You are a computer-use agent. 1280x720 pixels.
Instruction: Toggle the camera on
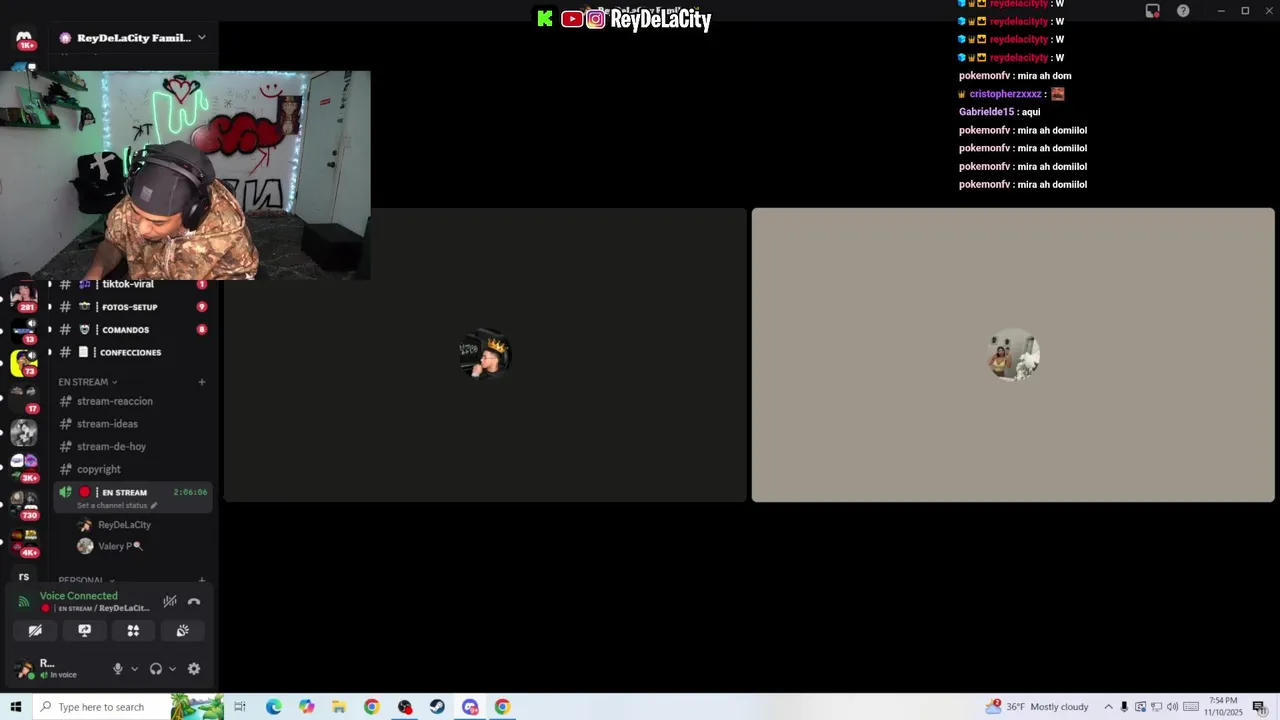35,631
